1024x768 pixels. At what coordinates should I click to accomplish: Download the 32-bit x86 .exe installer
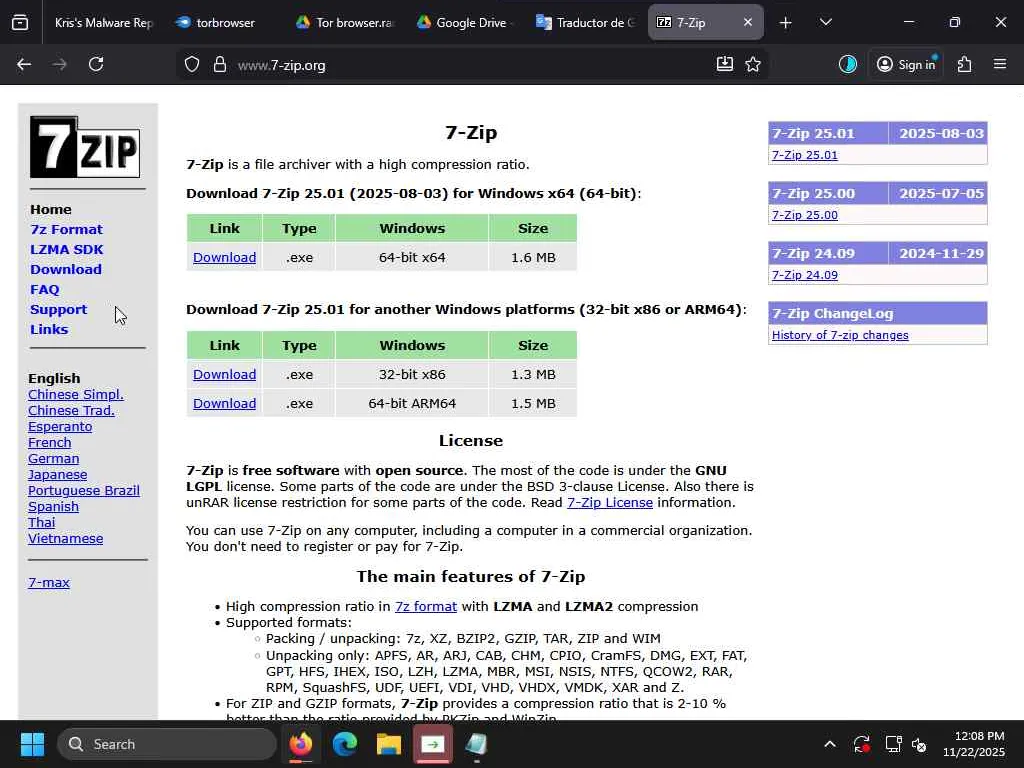tap(224, 374)
